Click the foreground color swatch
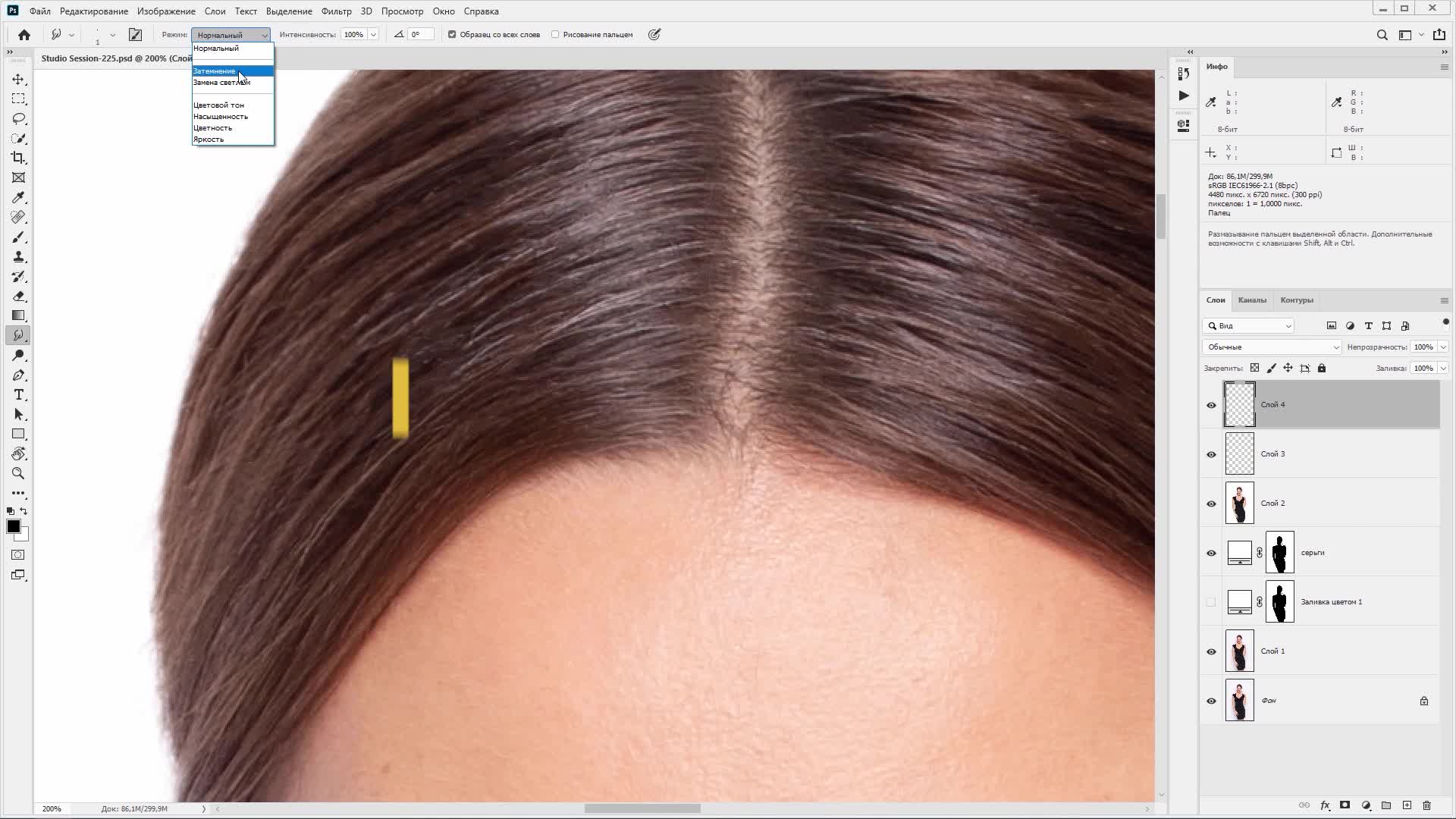 point(13,526)
